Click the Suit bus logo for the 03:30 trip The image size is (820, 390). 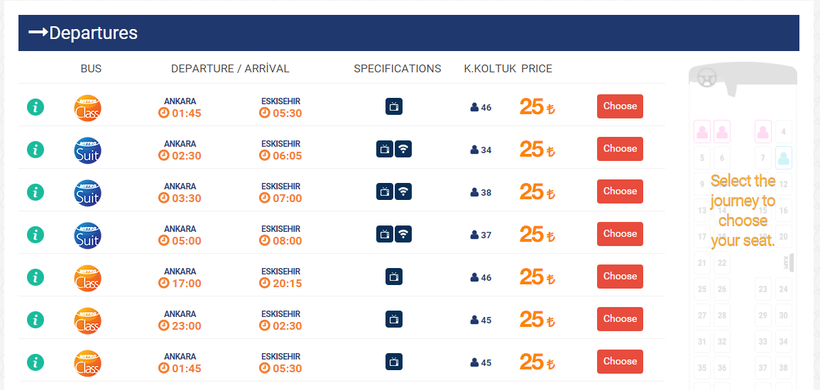[87, 193]
